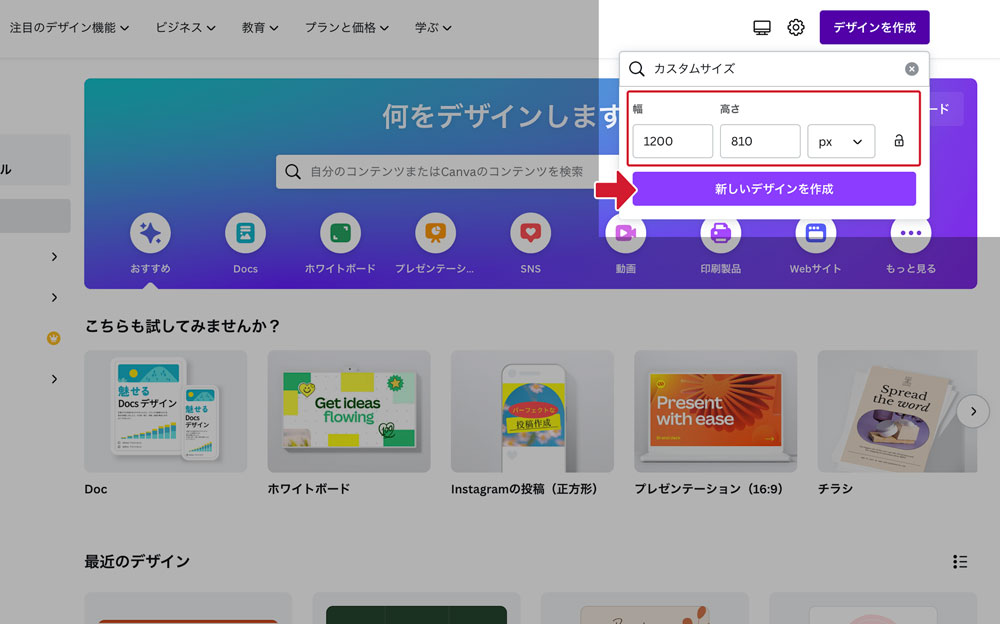Open もっと見る more categories icon

click(911, 233)
